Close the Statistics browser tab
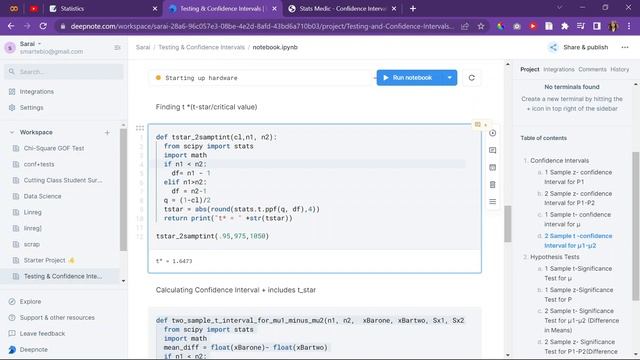The height and width of the screenshot is (360, 640). pos(155,9)
